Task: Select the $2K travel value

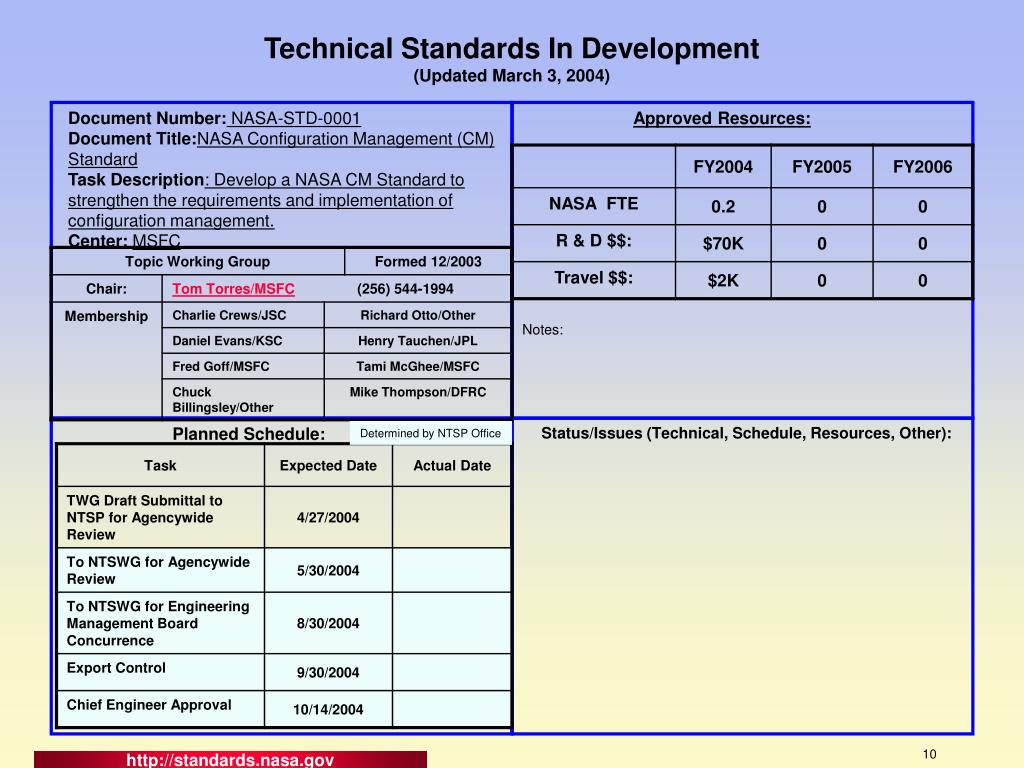Action: (723, 281)
